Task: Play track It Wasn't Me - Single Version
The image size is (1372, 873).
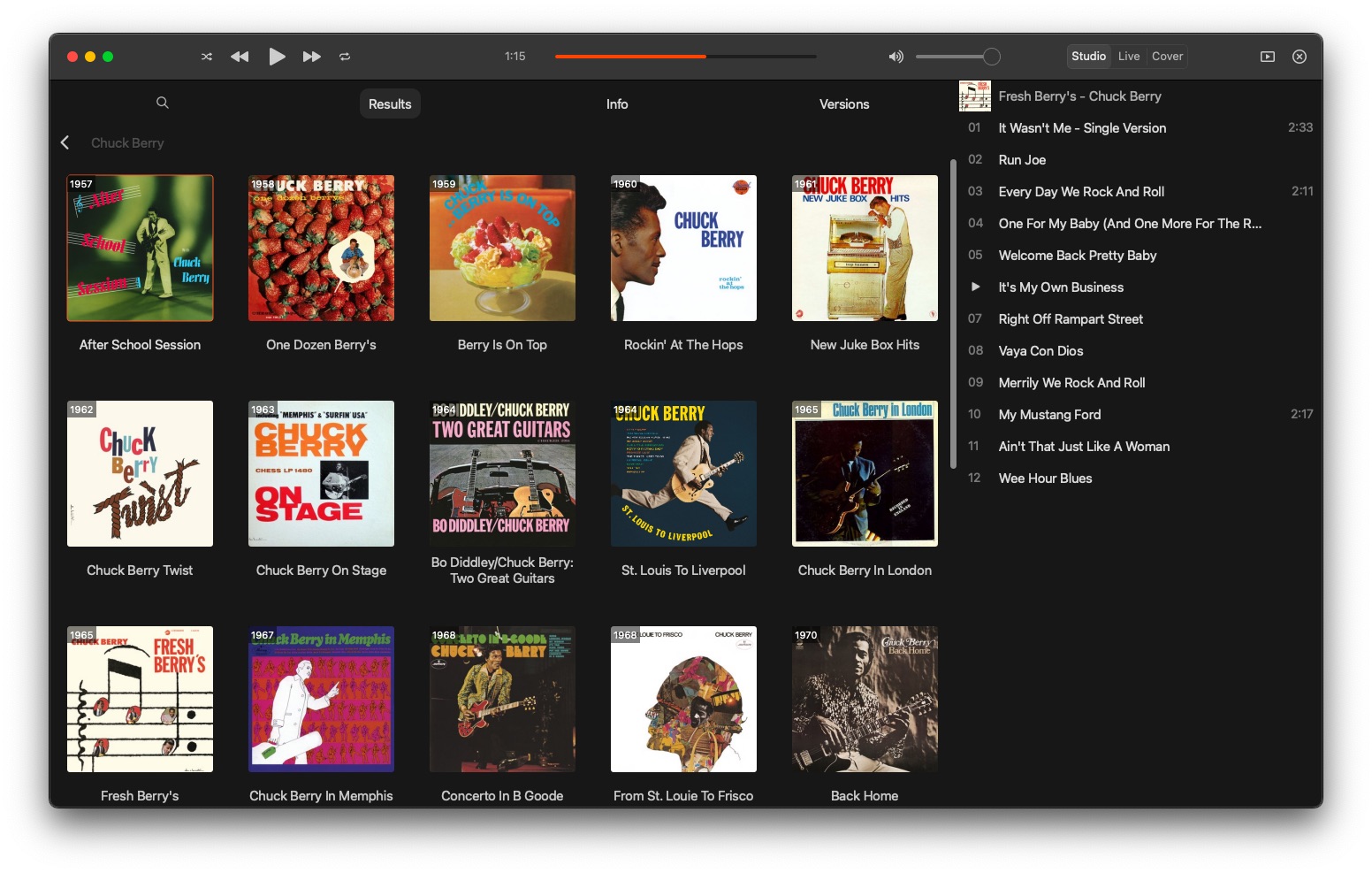Action: click(x=1140, y=128)
